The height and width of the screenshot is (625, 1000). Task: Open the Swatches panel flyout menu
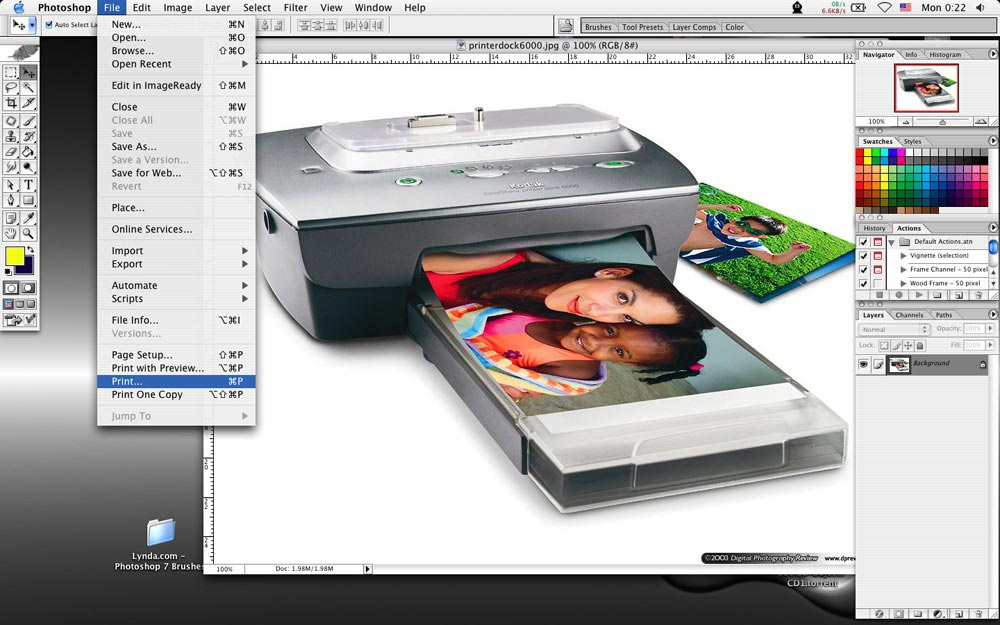point(992,141)
